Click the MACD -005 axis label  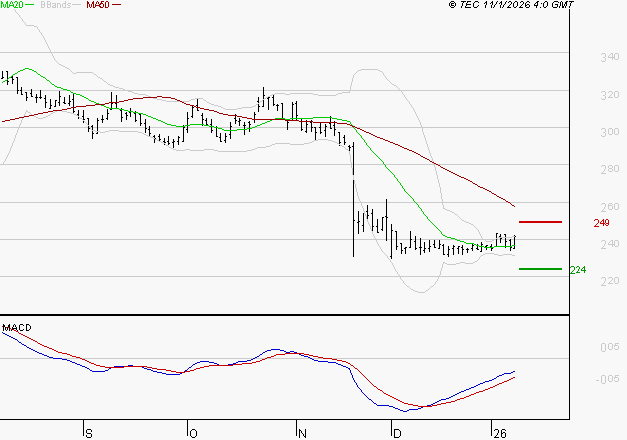coord(607,379)
